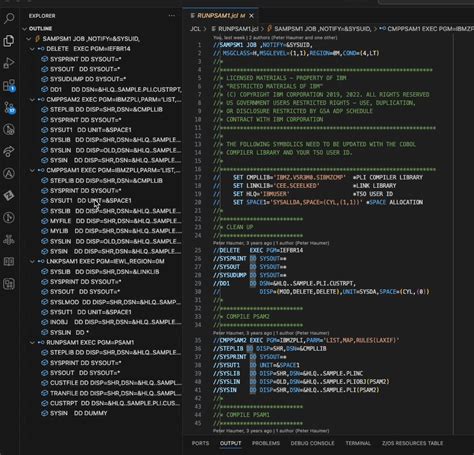
Task: Switch to the PROBLEMS panel tab
Action: coord(266,443)
